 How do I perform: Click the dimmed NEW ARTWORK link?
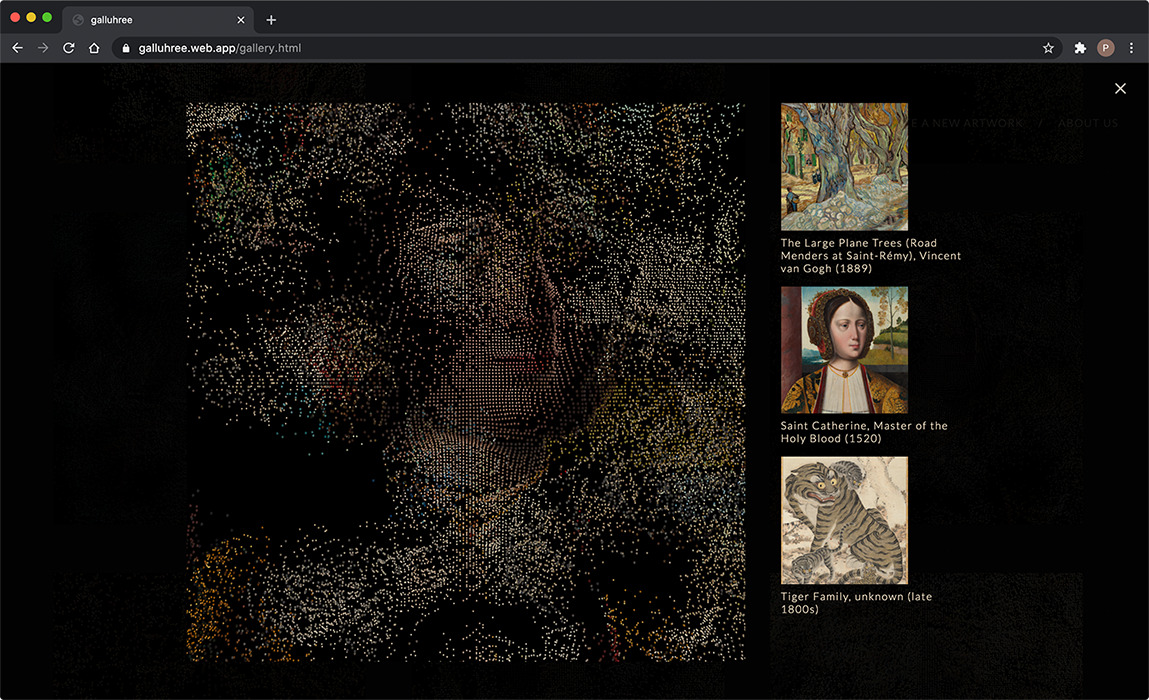(966, 123)
